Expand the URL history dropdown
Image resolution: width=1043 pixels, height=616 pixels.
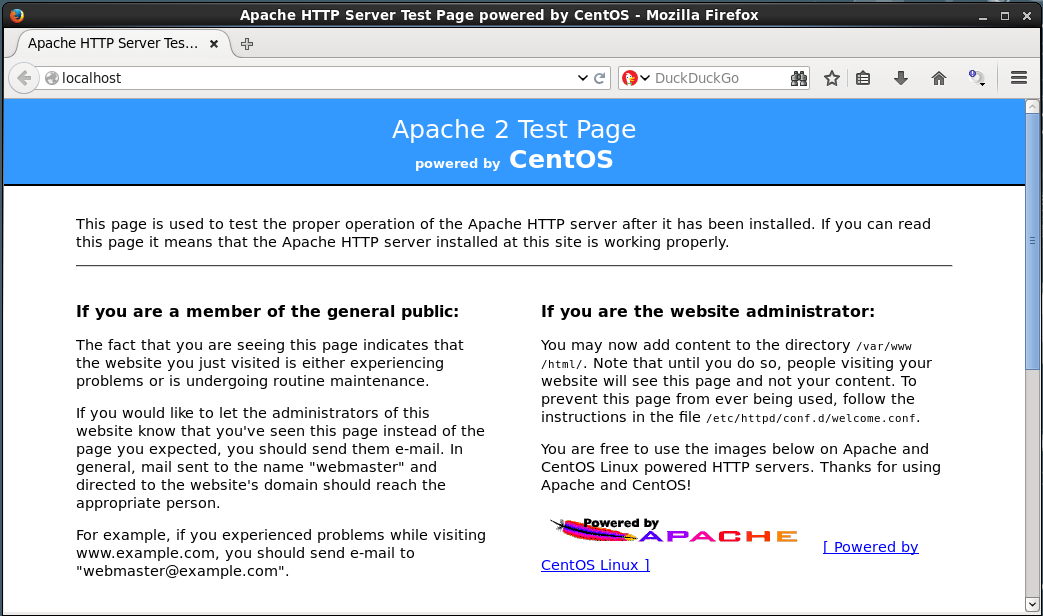583,78
